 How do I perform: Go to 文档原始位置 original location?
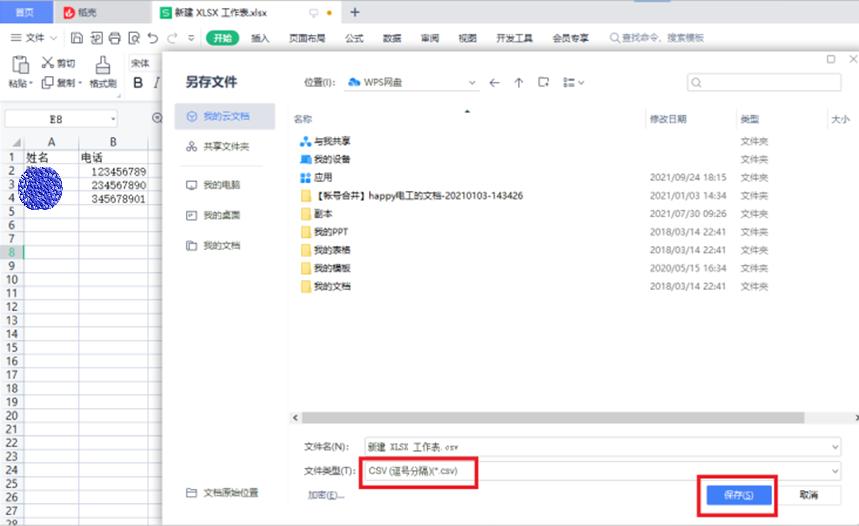click(x=222, y=493)
